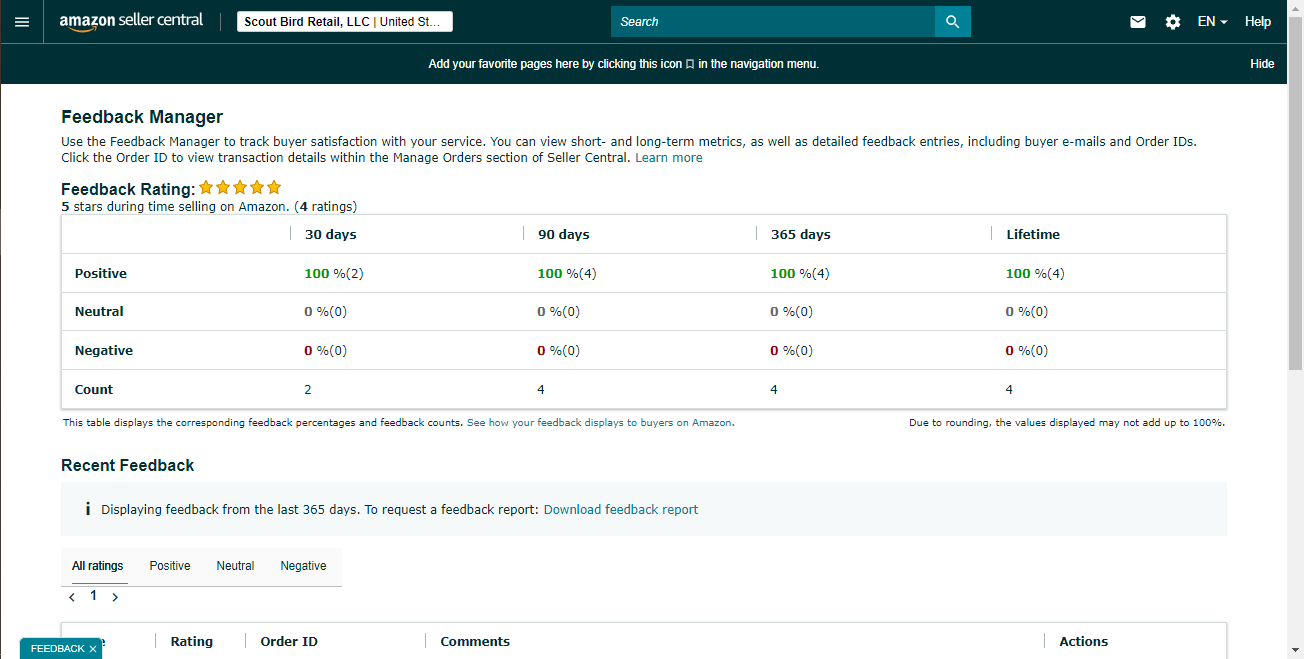The width and height of the screenshot is (1304, 659).
Task: Click the Negative row label
Action: click(104, 350)
